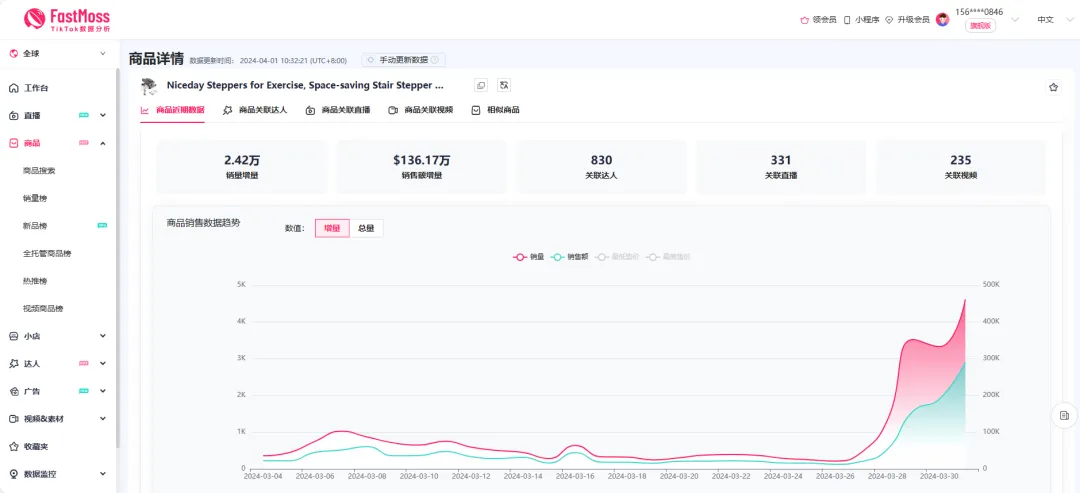Switch to the 商品关联达人 tab
Screen dimensions: 1080x493
255,110
